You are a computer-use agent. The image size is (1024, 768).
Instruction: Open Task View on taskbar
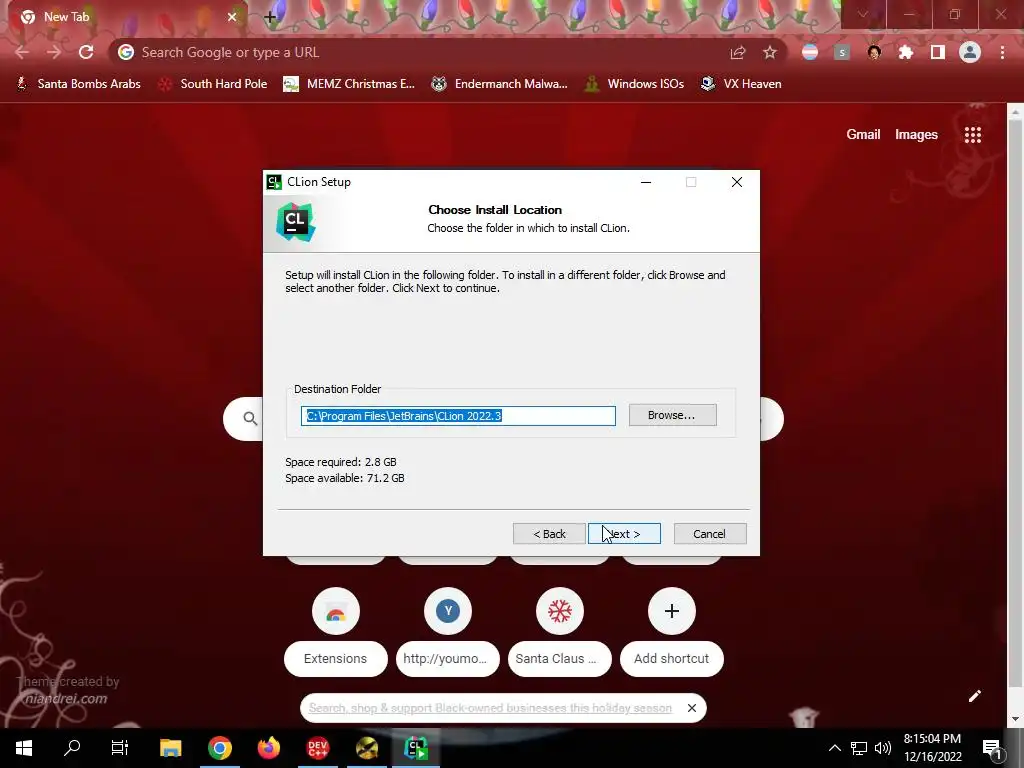[120, 748]
